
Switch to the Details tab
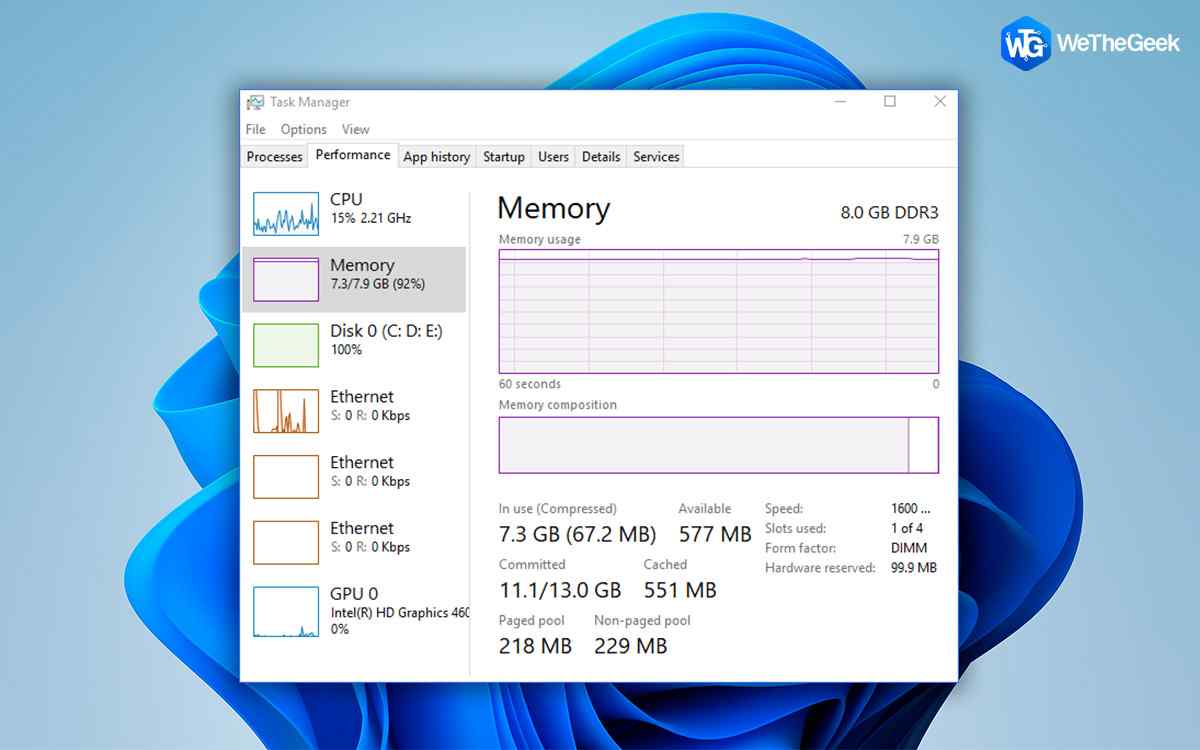(601, 157)
